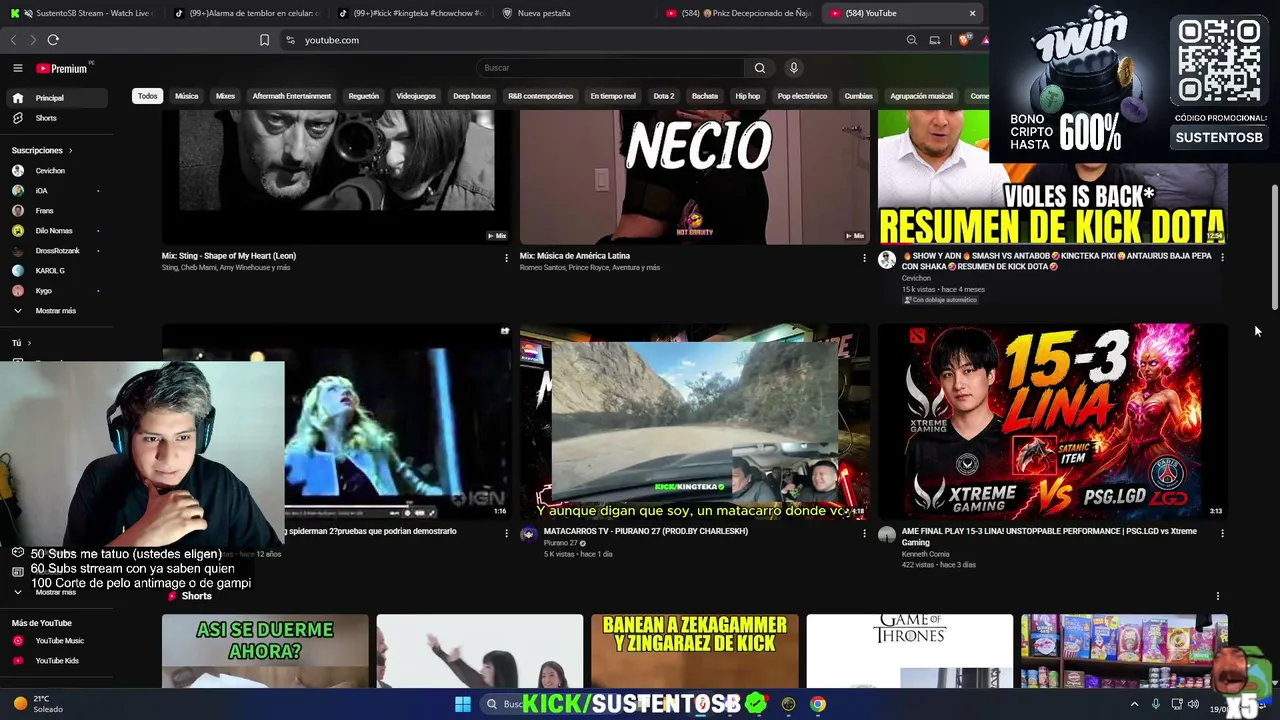Open the YouTube hamburger guide menu
This screenshot has height=720, width=1280.
click(18, 68)
